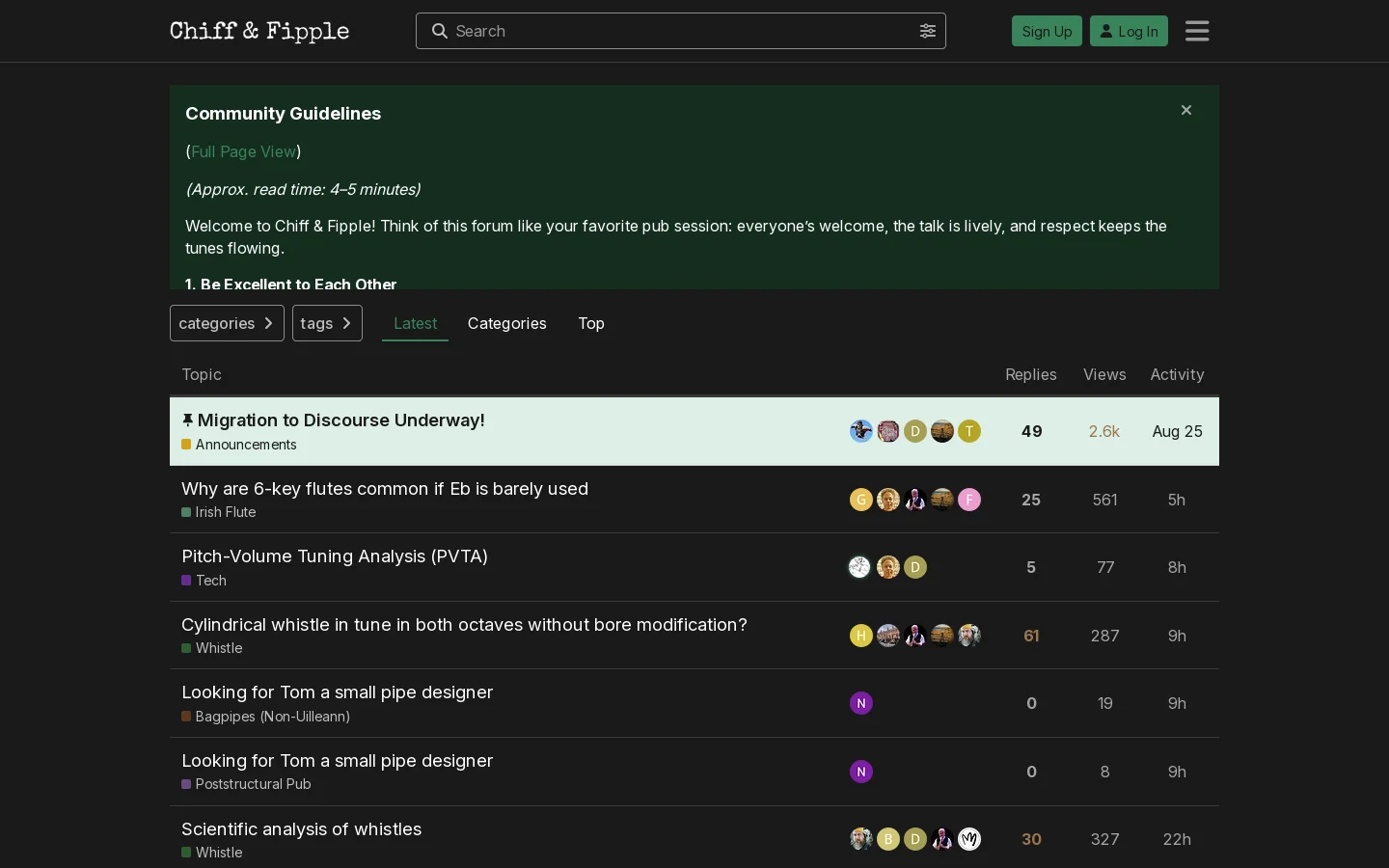Open the Full Page View link

[244, 151]
